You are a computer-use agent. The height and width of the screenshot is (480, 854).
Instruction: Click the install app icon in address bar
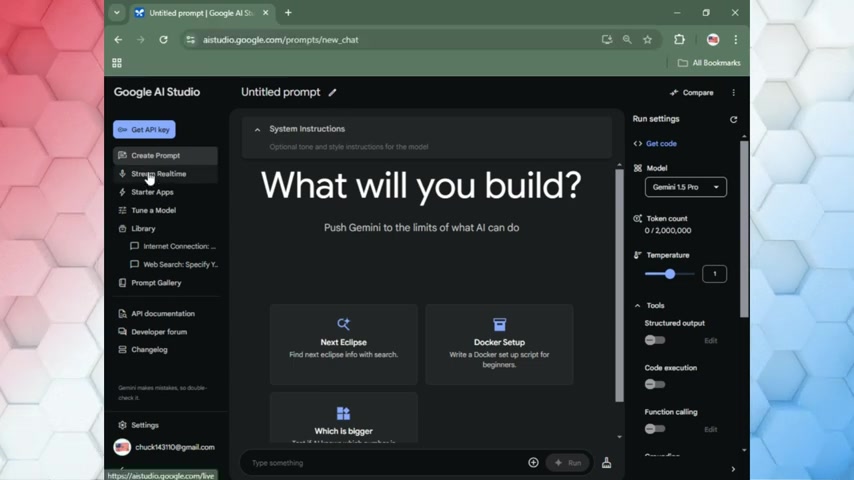coord(607,40)
